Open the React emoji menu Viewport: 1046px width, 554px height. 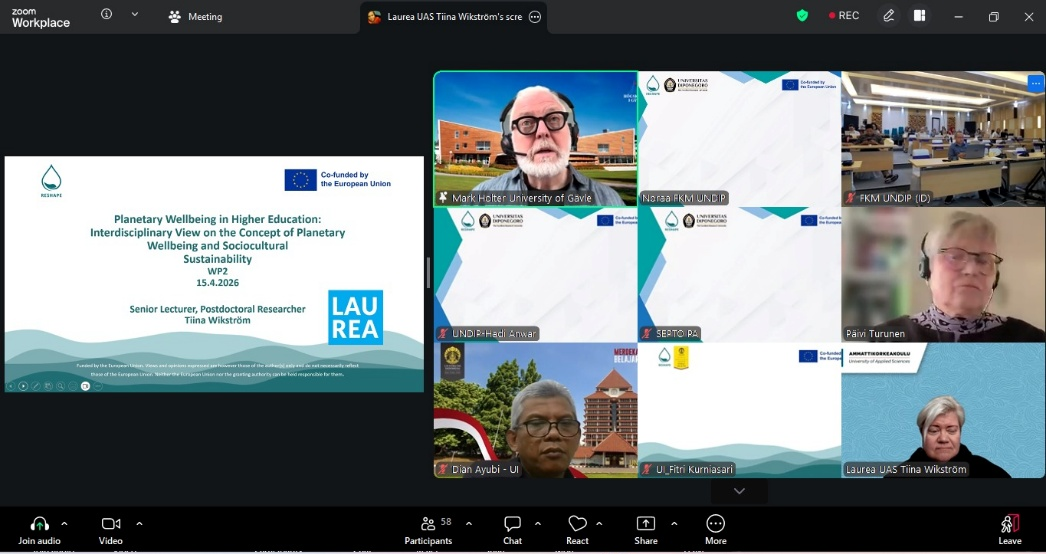tap(577, 524)
